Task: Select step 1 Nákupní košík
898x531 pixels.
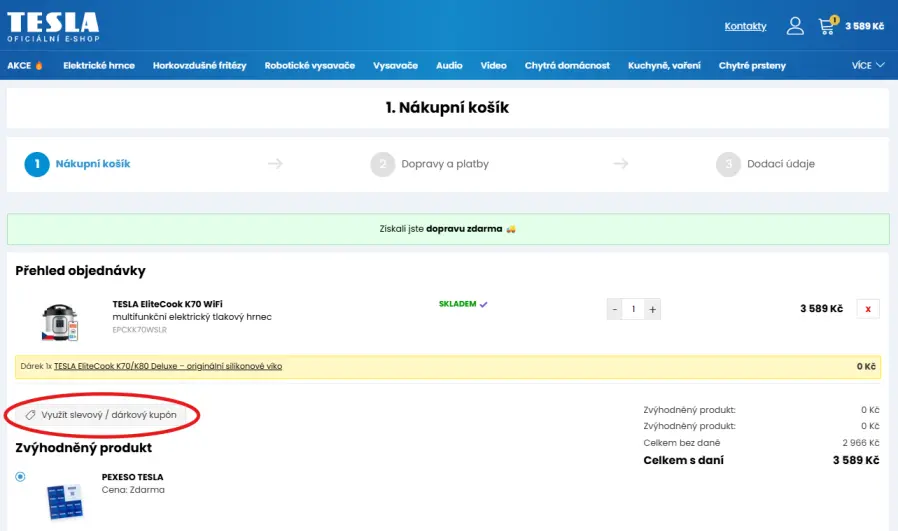Action: 77,164
